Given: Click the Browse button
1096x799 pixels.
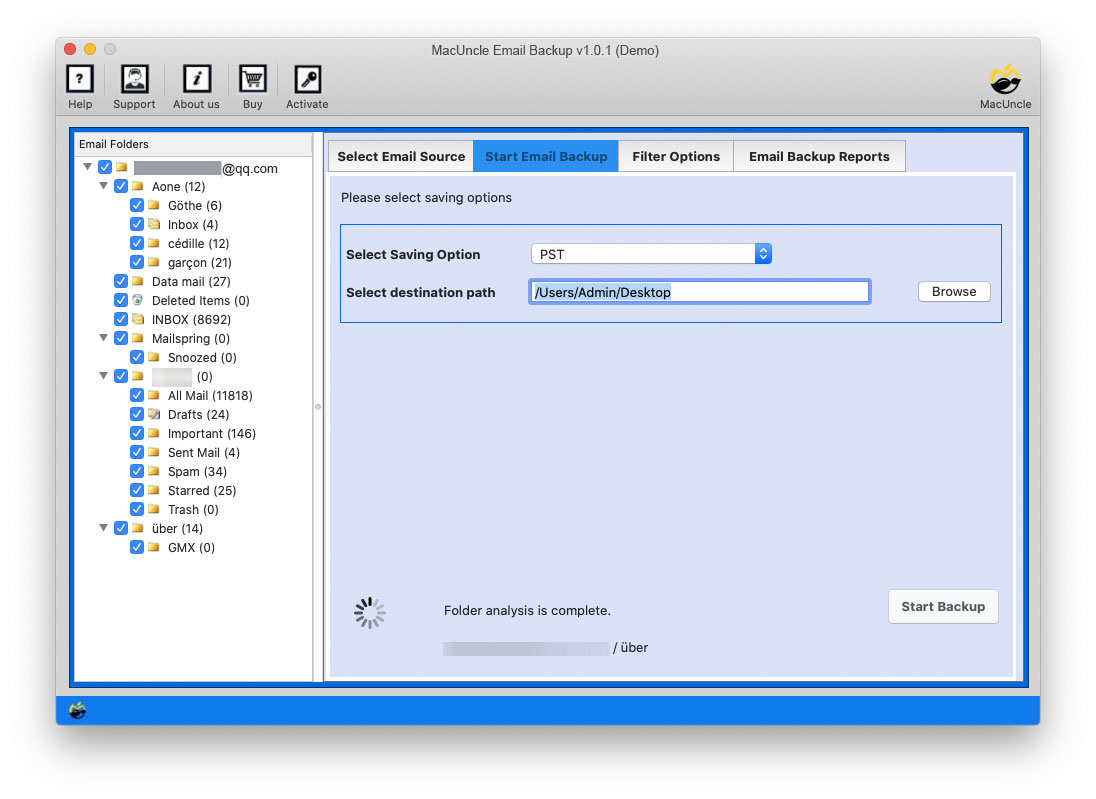Looking at the screenshot, I should point(953,291).
